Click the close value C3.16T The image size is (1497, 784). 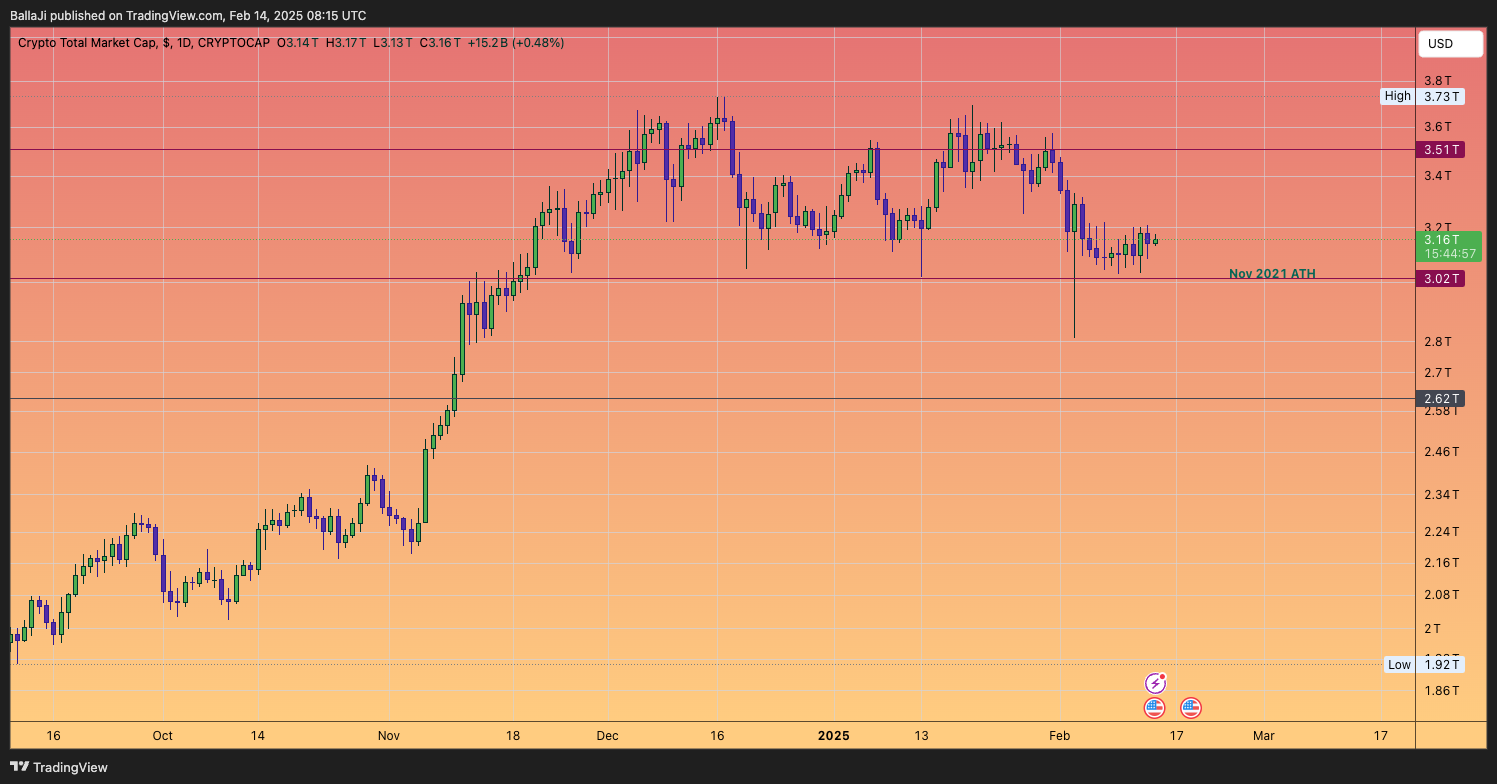click(440, 43)
